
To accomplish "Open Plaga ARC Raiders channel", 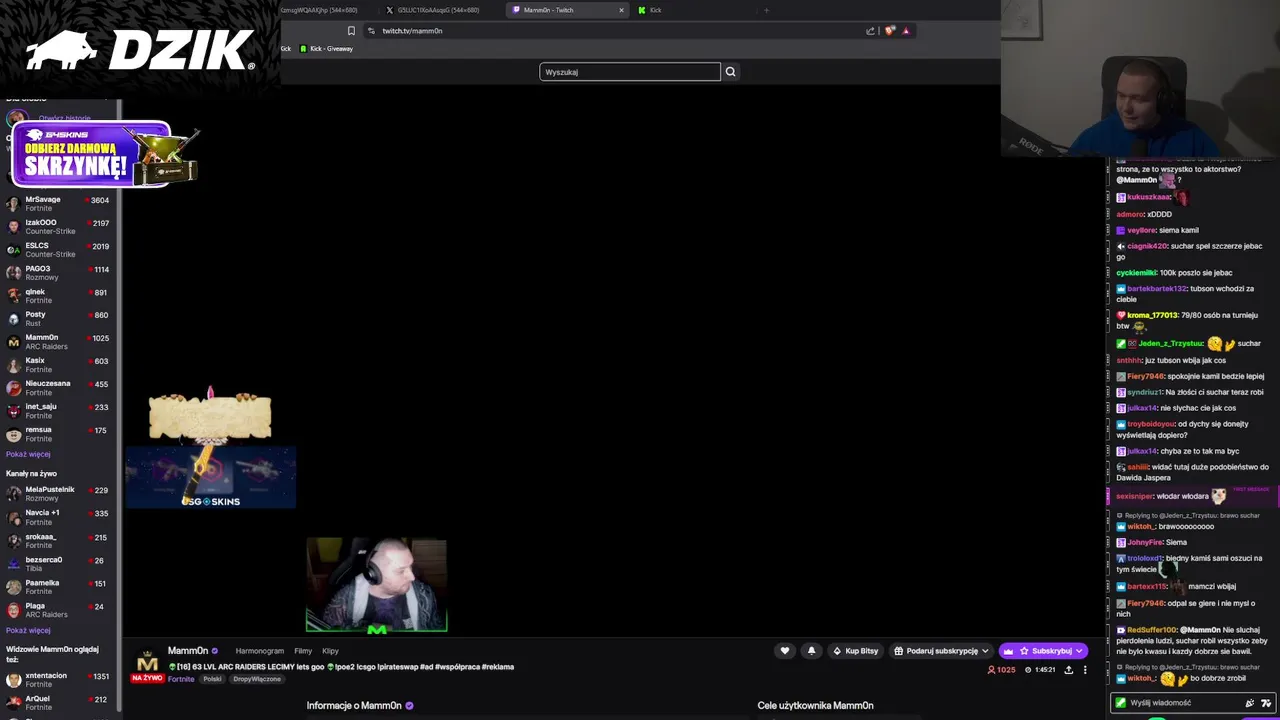I will point(59,610).
